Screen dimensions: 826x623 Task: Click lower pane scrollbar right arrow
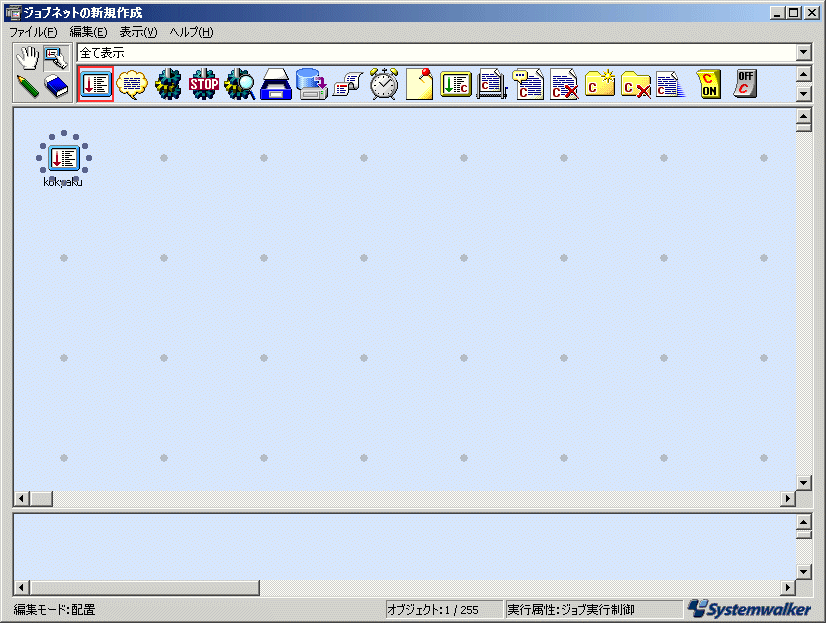coord(788,587)
